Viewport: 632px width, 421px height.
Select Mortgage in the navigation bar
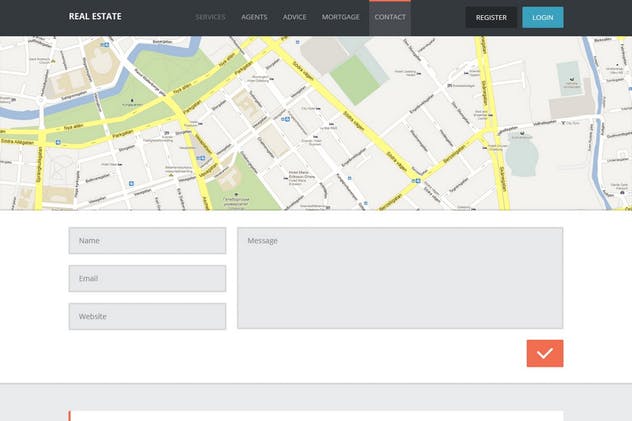340,17
